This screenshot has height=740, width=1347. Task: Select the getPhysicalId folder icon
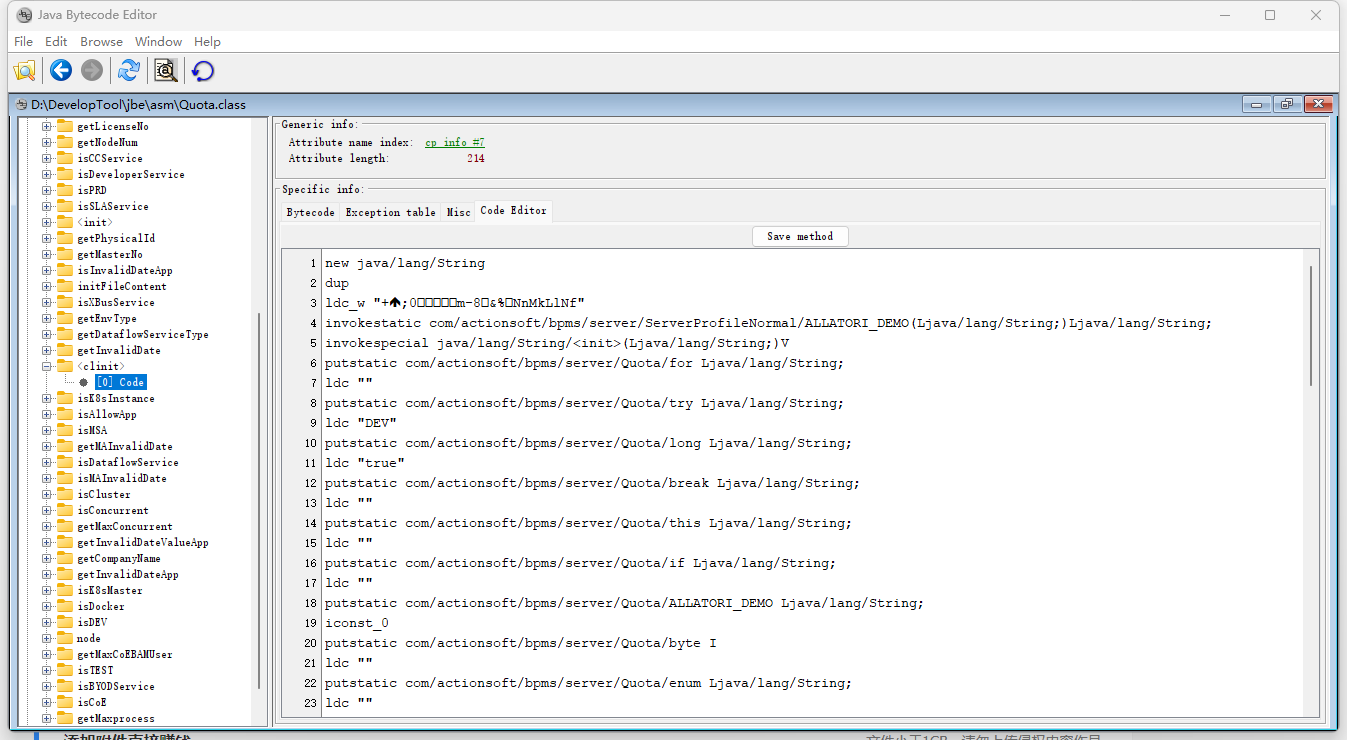tap(65, 238)
